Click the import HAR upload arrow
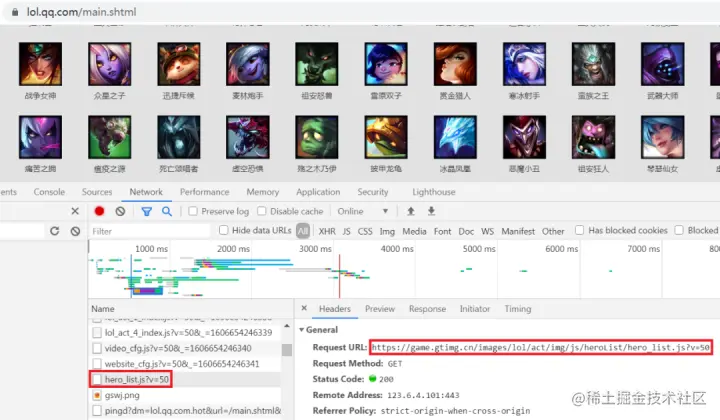This screenshot has height=420, width=720. (x=411, y=211)
